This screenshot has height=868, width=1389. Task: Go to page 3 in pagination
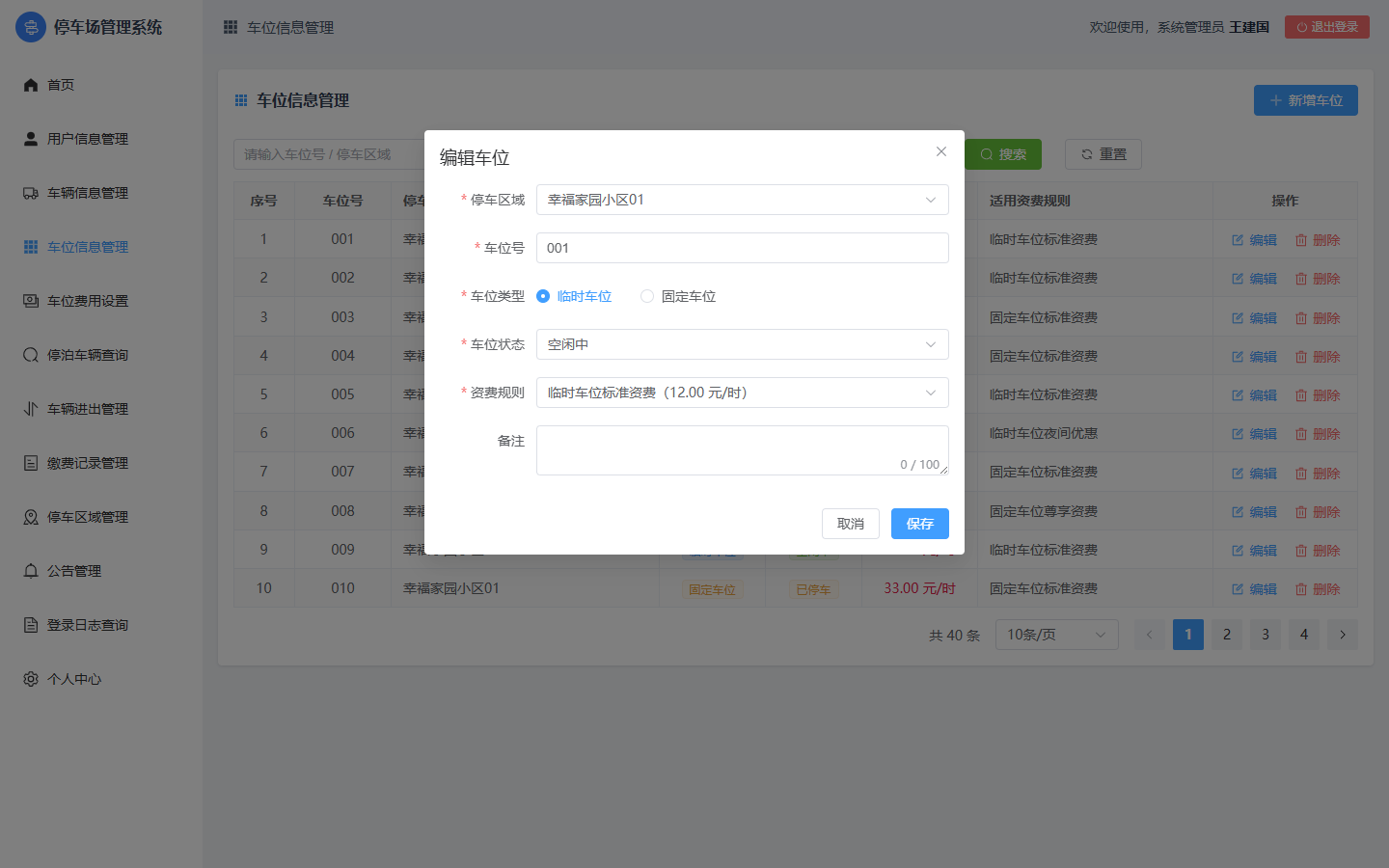pos(1266,635)
